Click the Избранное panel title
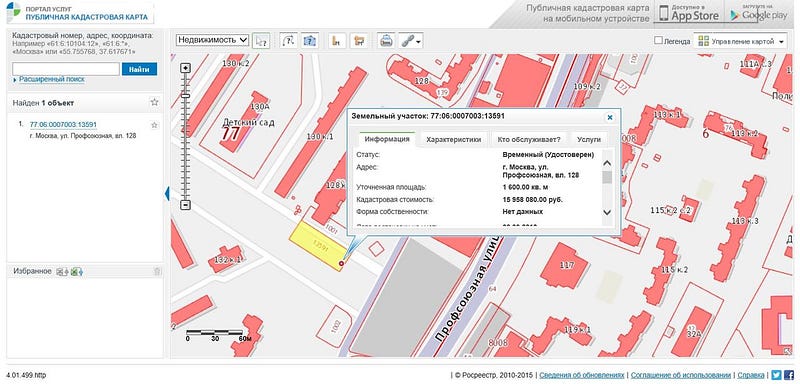This screenshot has height=384, width=800. pos(32,271)
